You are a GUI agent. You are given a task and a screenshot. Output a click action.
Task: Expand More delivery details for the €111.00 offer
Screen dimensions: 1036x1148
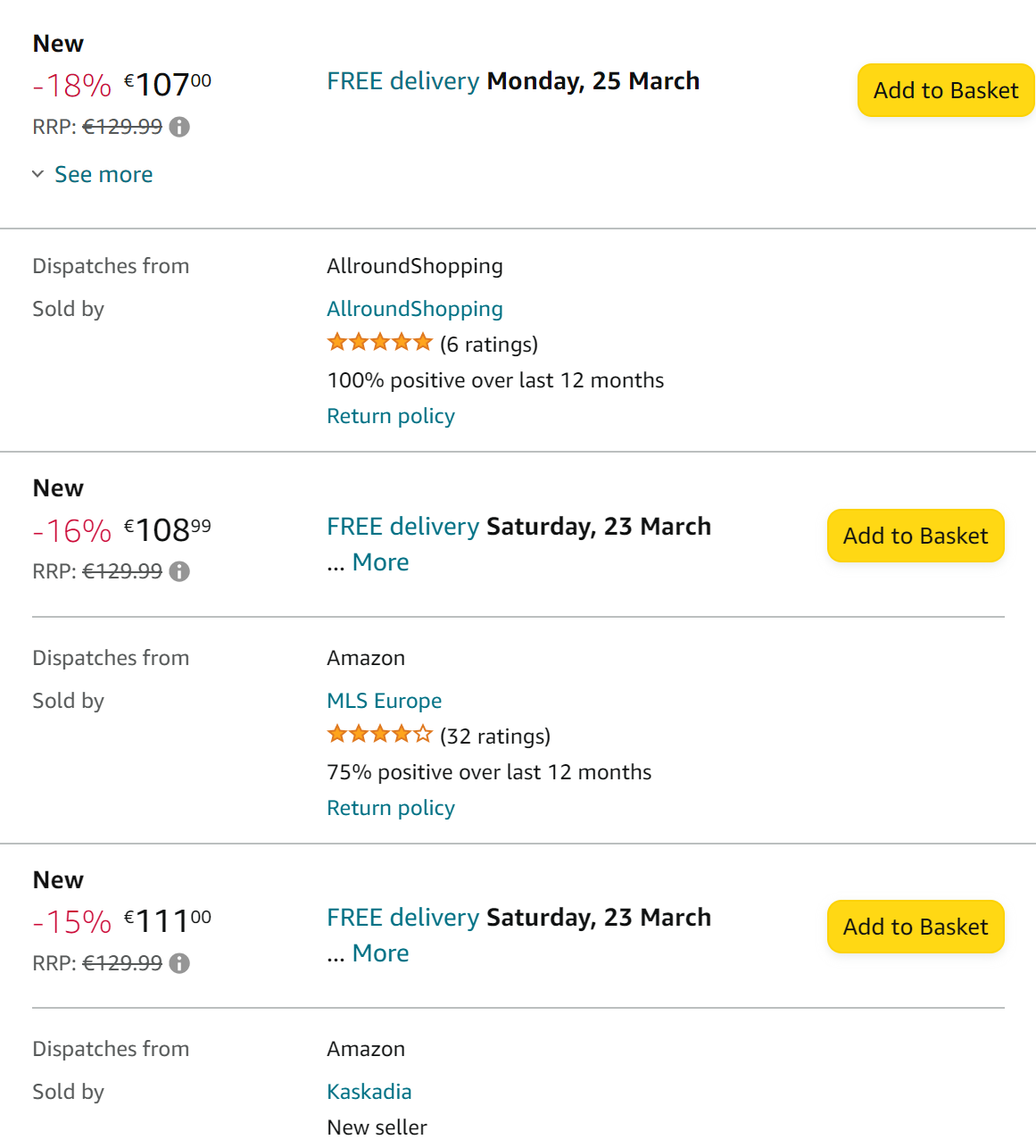380,953
